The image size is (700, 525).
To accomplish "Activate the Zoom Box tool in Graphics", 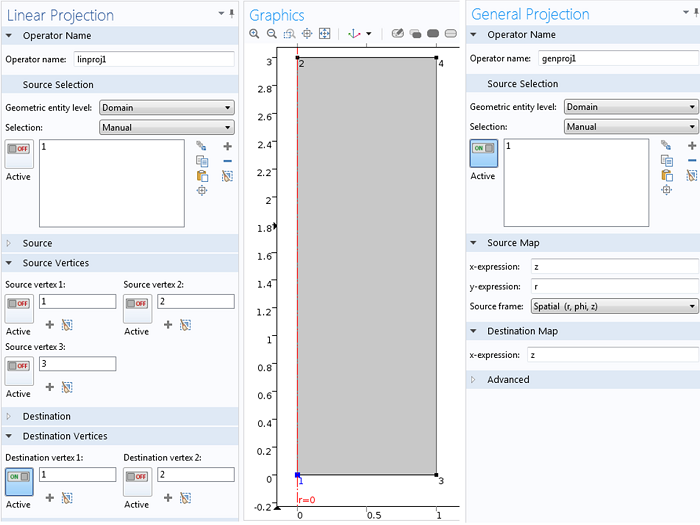I will tap(289, 34).
